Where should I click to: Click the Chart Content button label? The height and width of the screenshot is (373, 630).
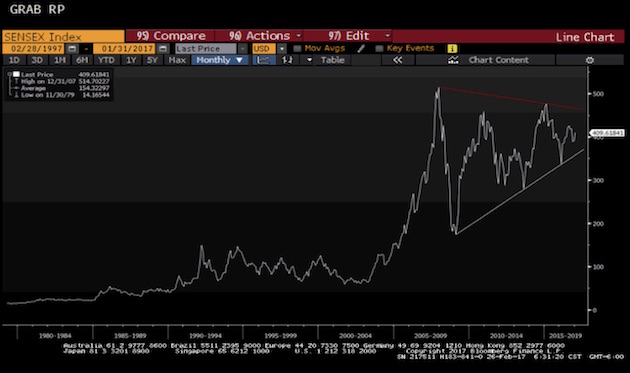(x=499, y=60)
